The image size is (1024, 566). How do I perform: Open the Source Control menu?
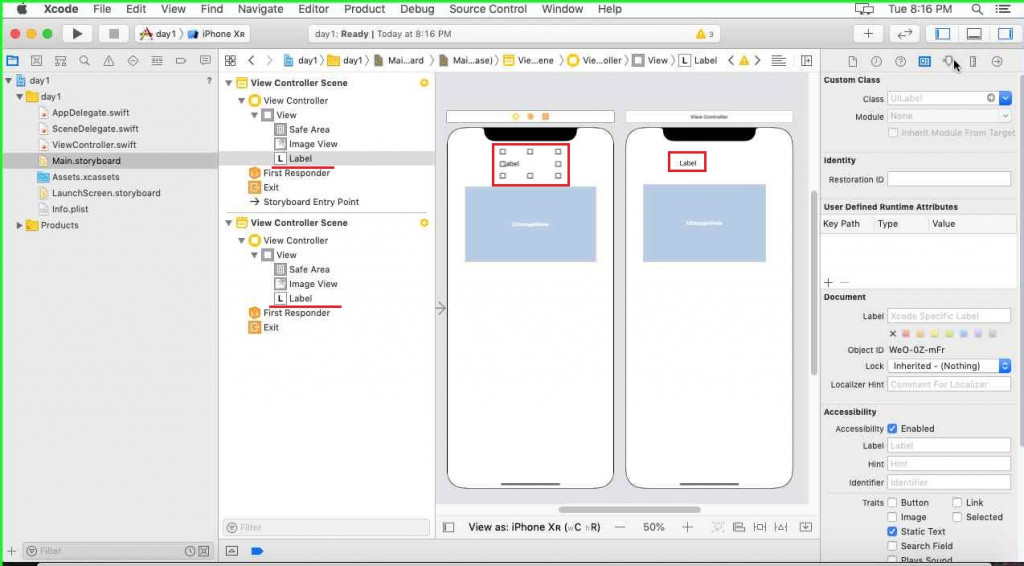coord(488,9)
